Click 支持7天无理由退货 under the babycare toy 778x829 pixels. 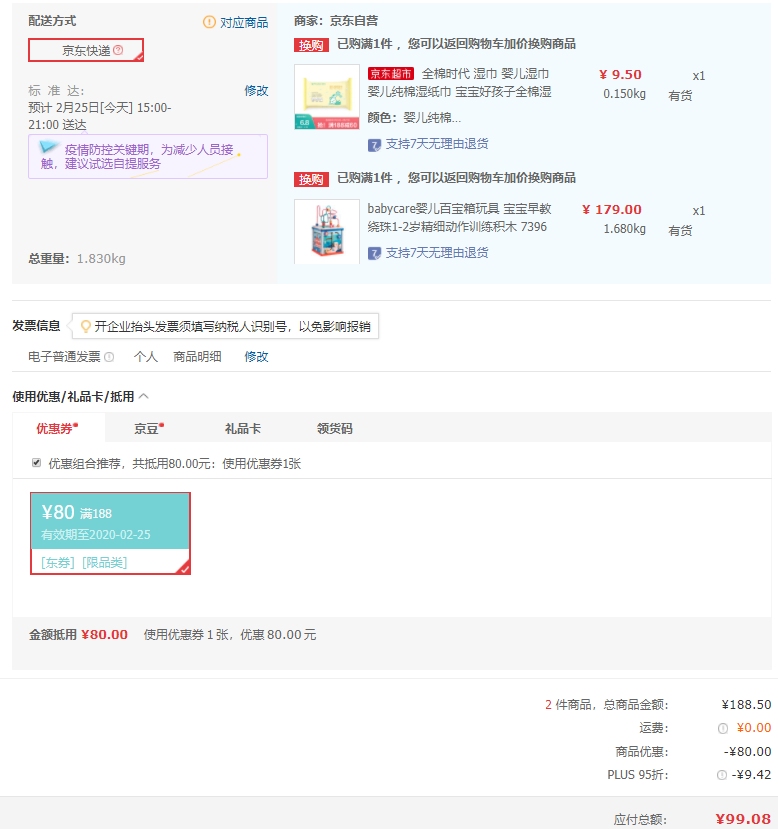point(437,253)
